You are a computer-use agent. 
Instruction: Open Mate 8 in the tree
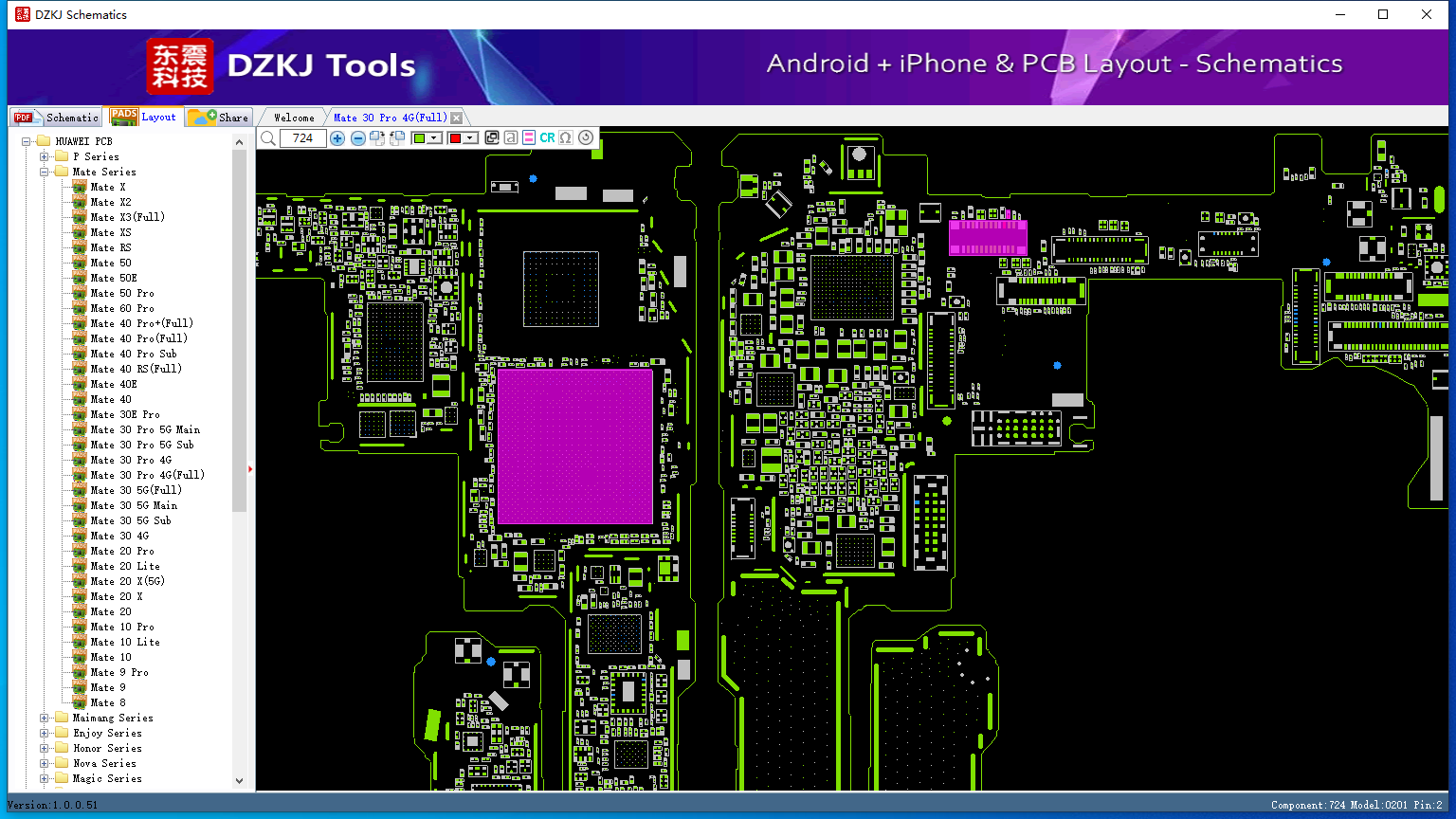pyautogui.click(x=108, y=703)
